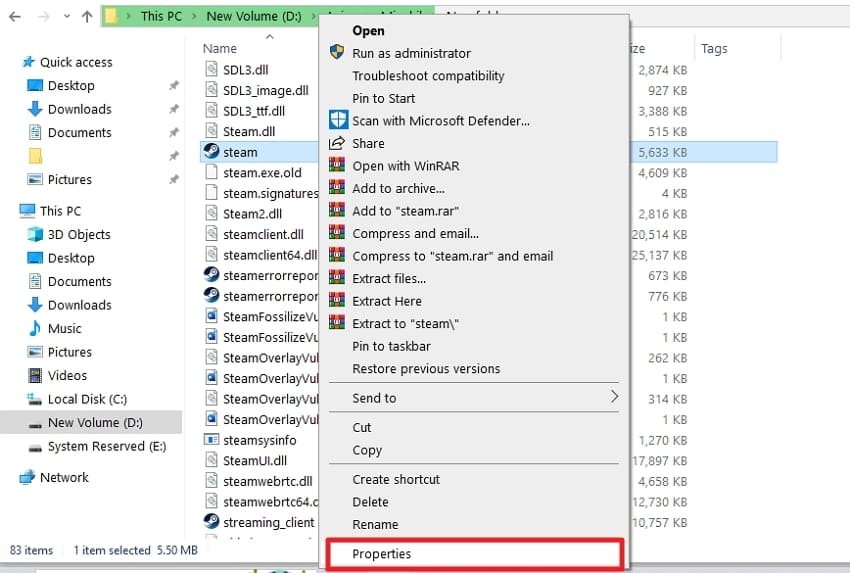Choose Compress and email... option
850x573 pixels.
click(x=416, y=234)
